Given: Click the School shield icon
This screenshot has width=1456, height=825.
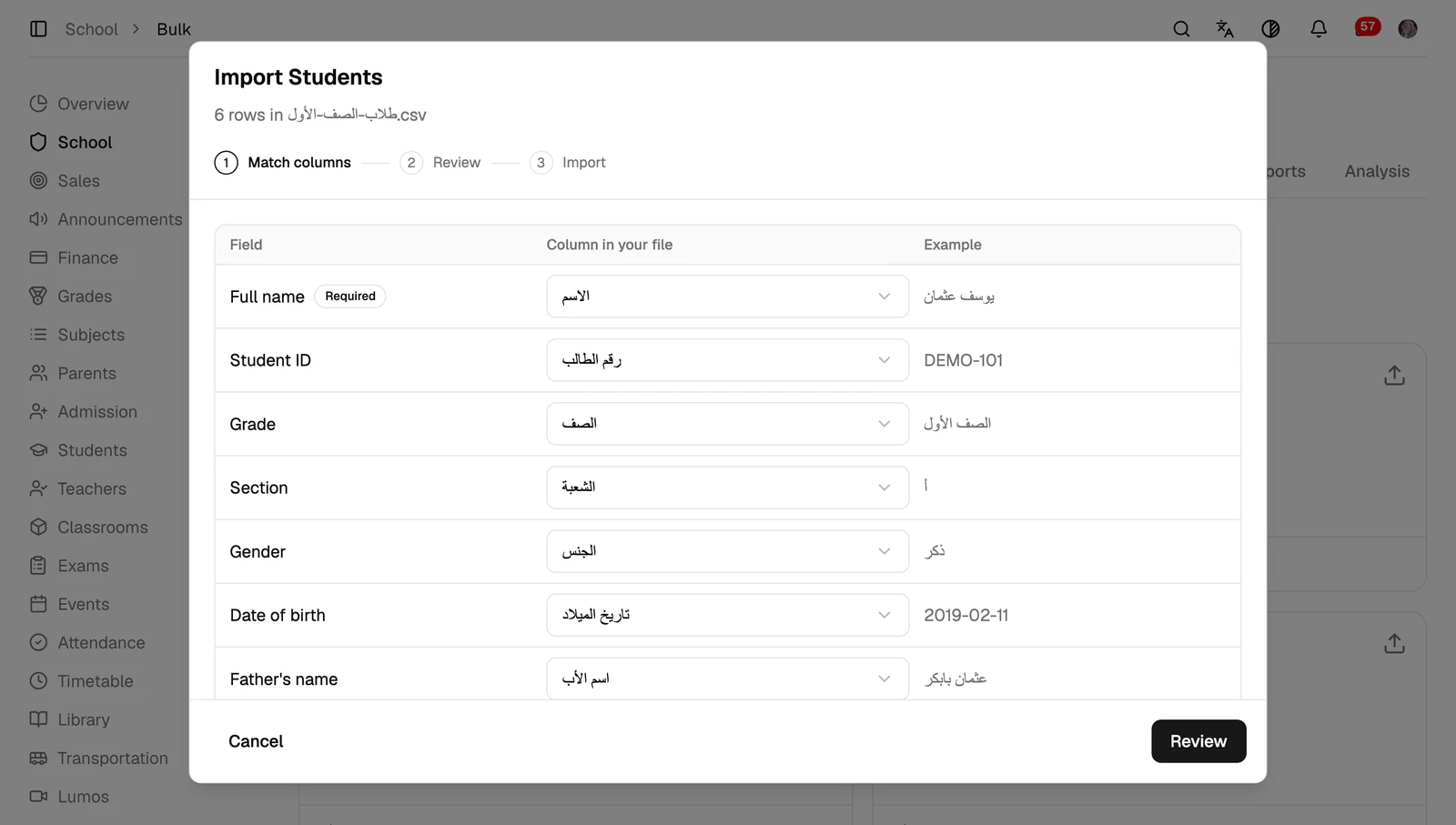Looking at the screenshot, I should click(x=38, y=142).
